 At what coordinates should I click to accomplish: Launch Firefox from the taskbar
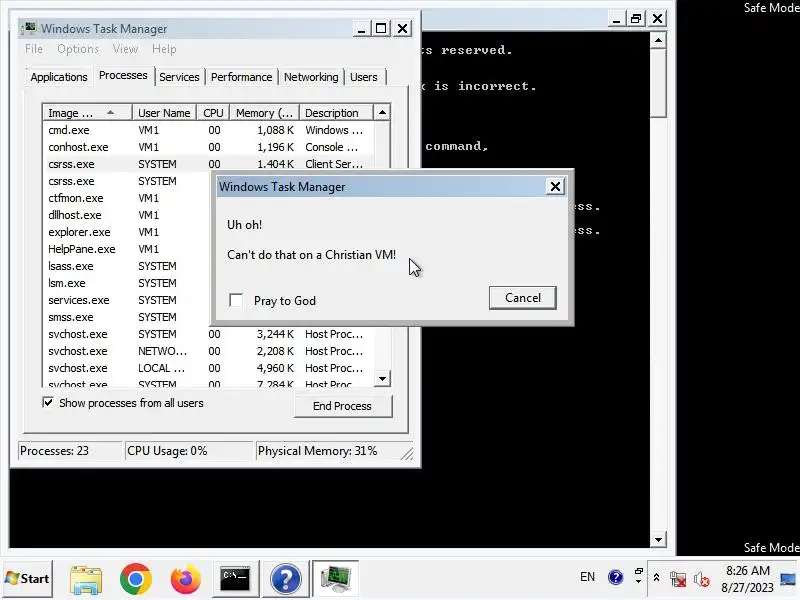[185, 580]
